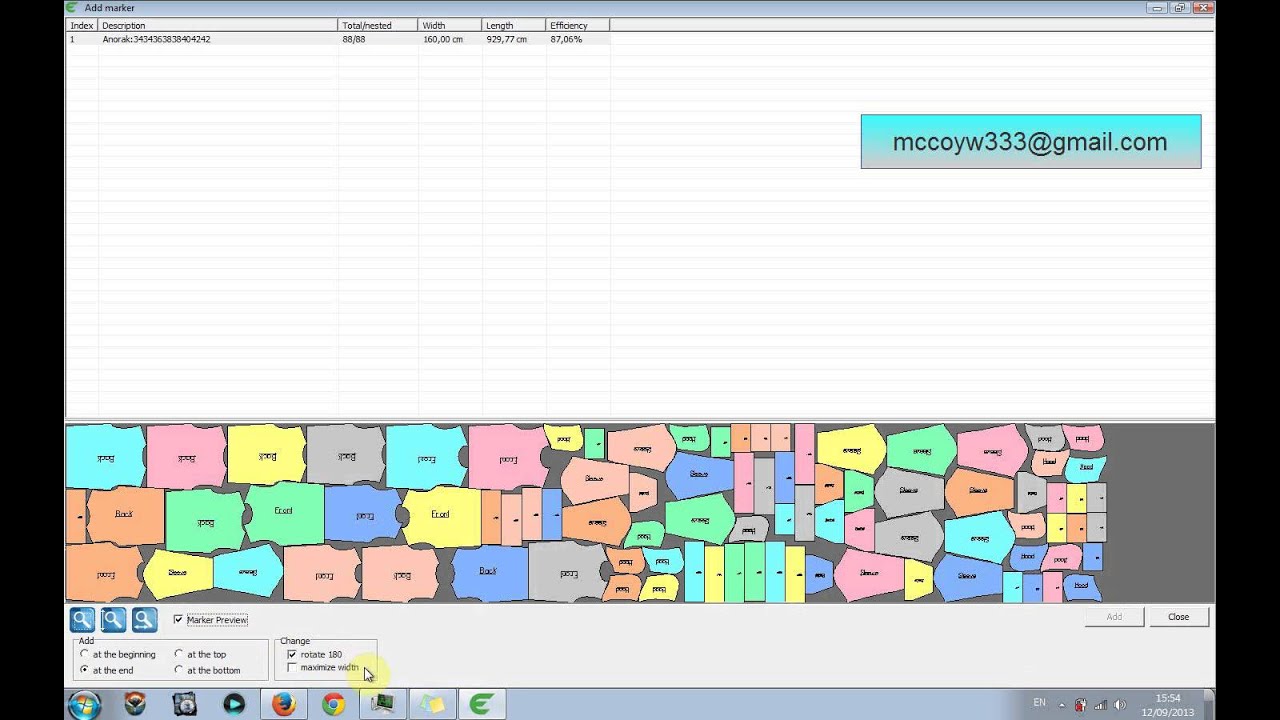Viewport: 1280px width, 720px height.
Task: Uncheck the rotate 180 option
Action: 292,654
